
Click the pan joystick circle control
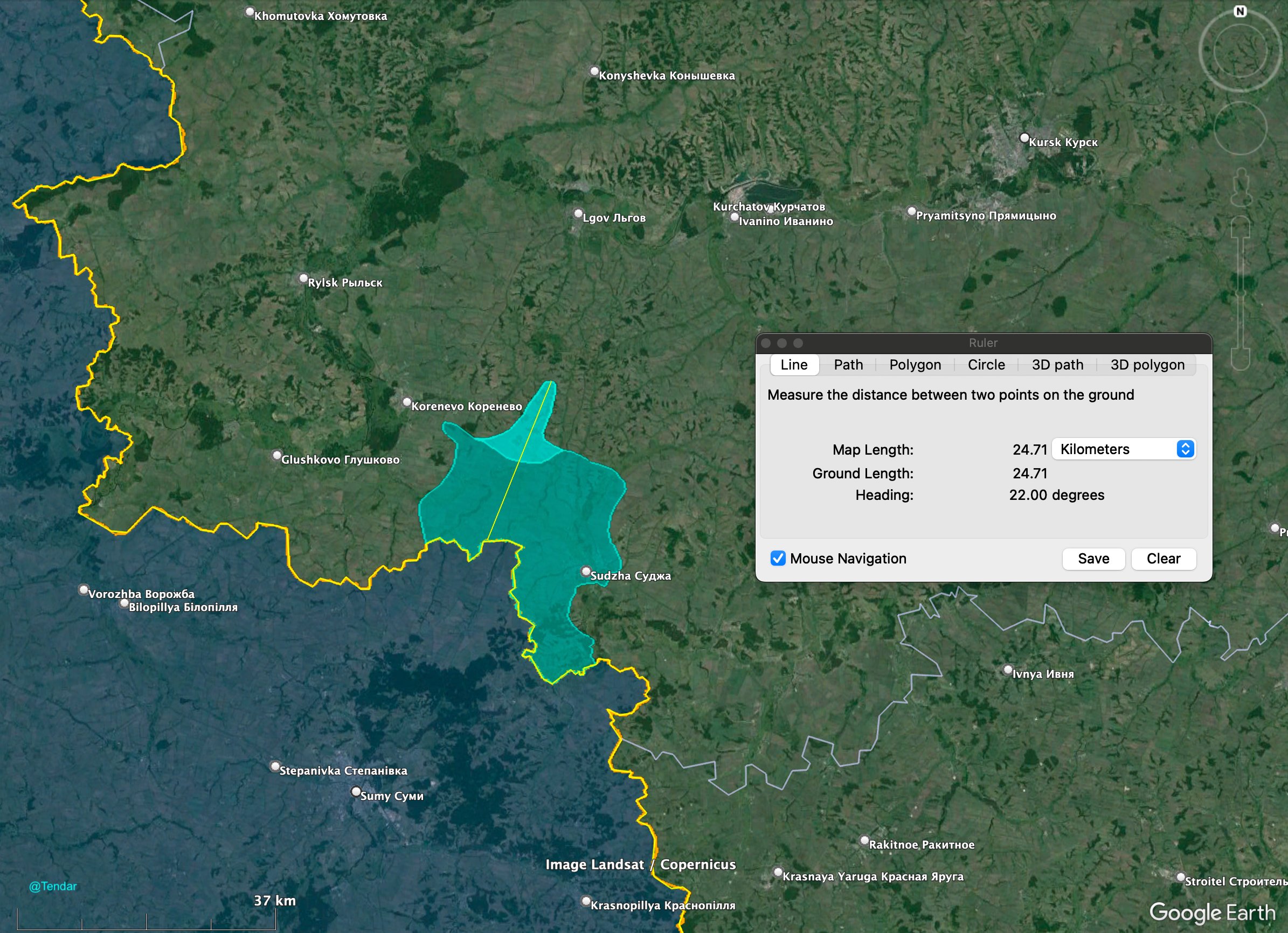tap(1240, 128)
